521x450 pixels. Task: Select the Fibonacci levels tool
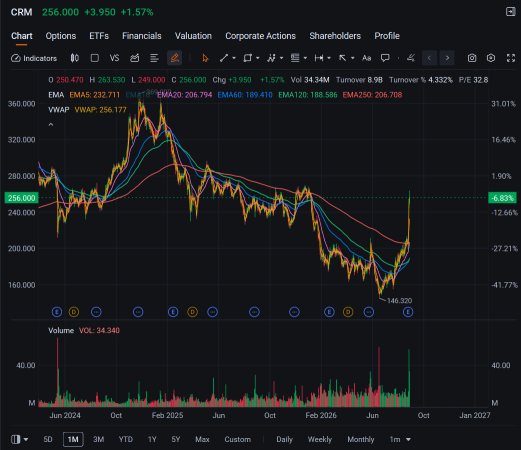click(295, 58)
